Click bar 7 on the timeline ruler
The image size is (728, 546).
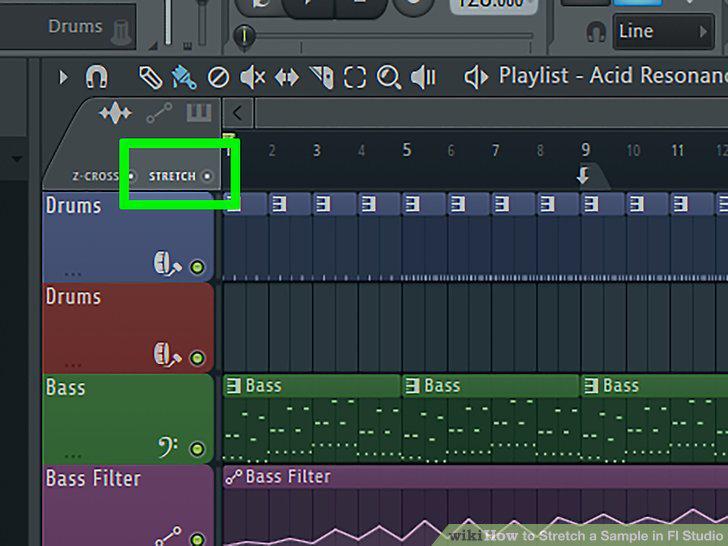click(496, 151)
